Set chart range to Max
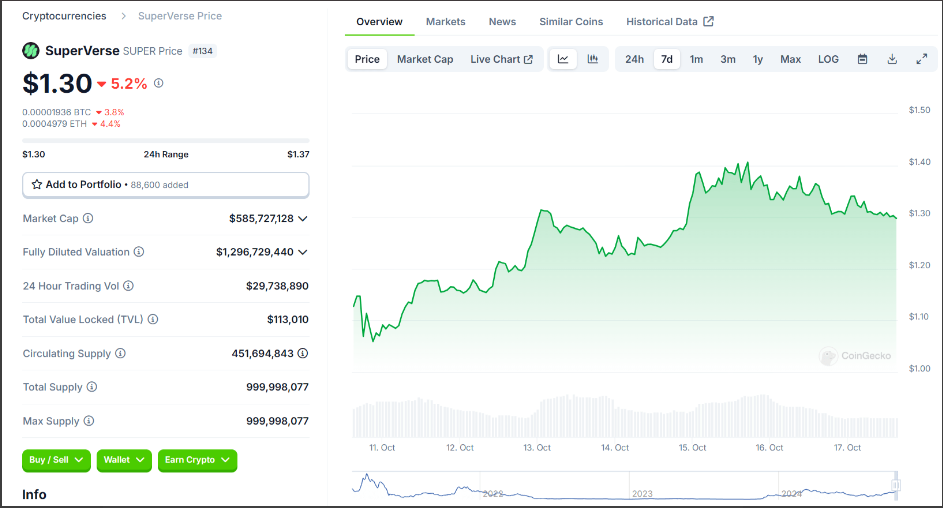 790,59
